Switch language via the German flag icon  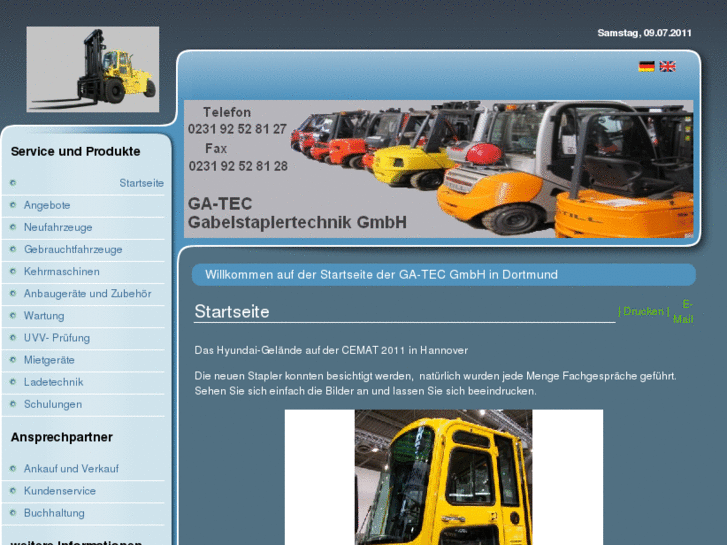(x=646, y=66)
